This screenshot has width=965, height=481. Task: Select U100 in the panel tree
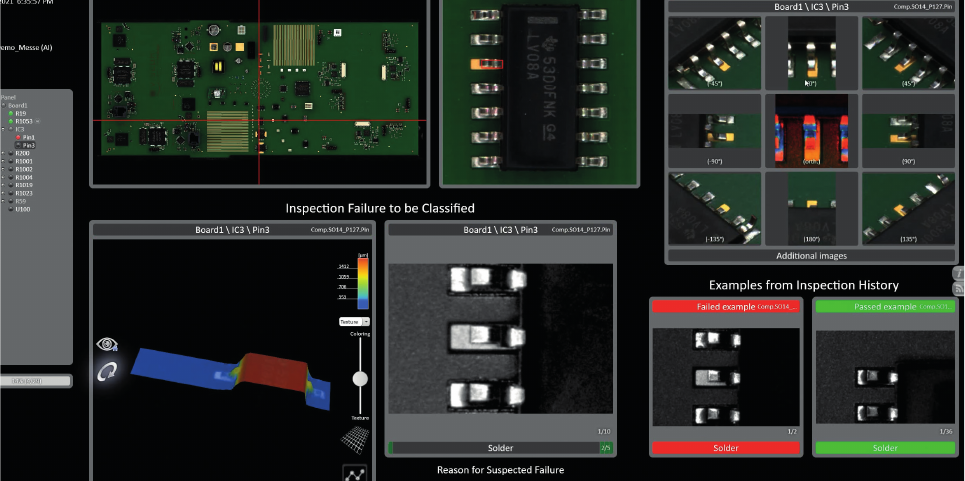[x=23, y=209]
